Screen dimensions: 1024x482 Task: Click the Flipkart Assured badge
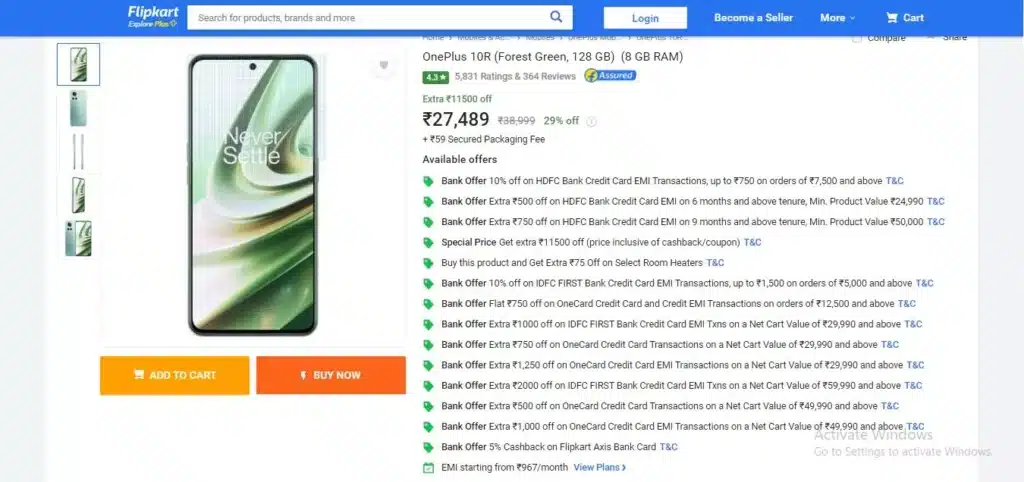[610, 76]
